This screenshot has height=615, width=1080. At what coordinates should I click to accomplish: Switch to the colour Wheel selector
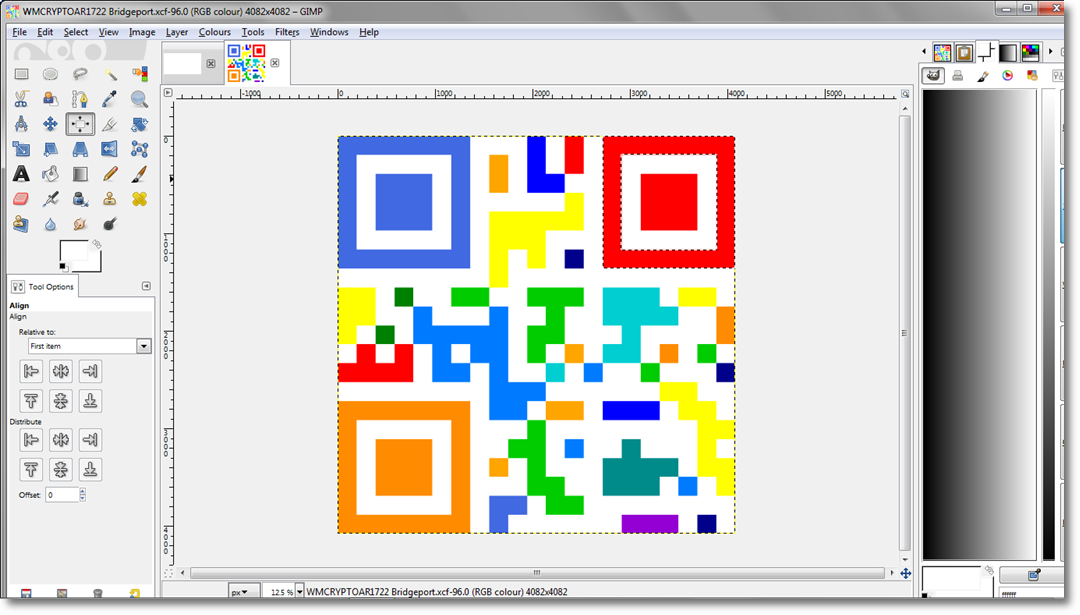point(1007,76)
